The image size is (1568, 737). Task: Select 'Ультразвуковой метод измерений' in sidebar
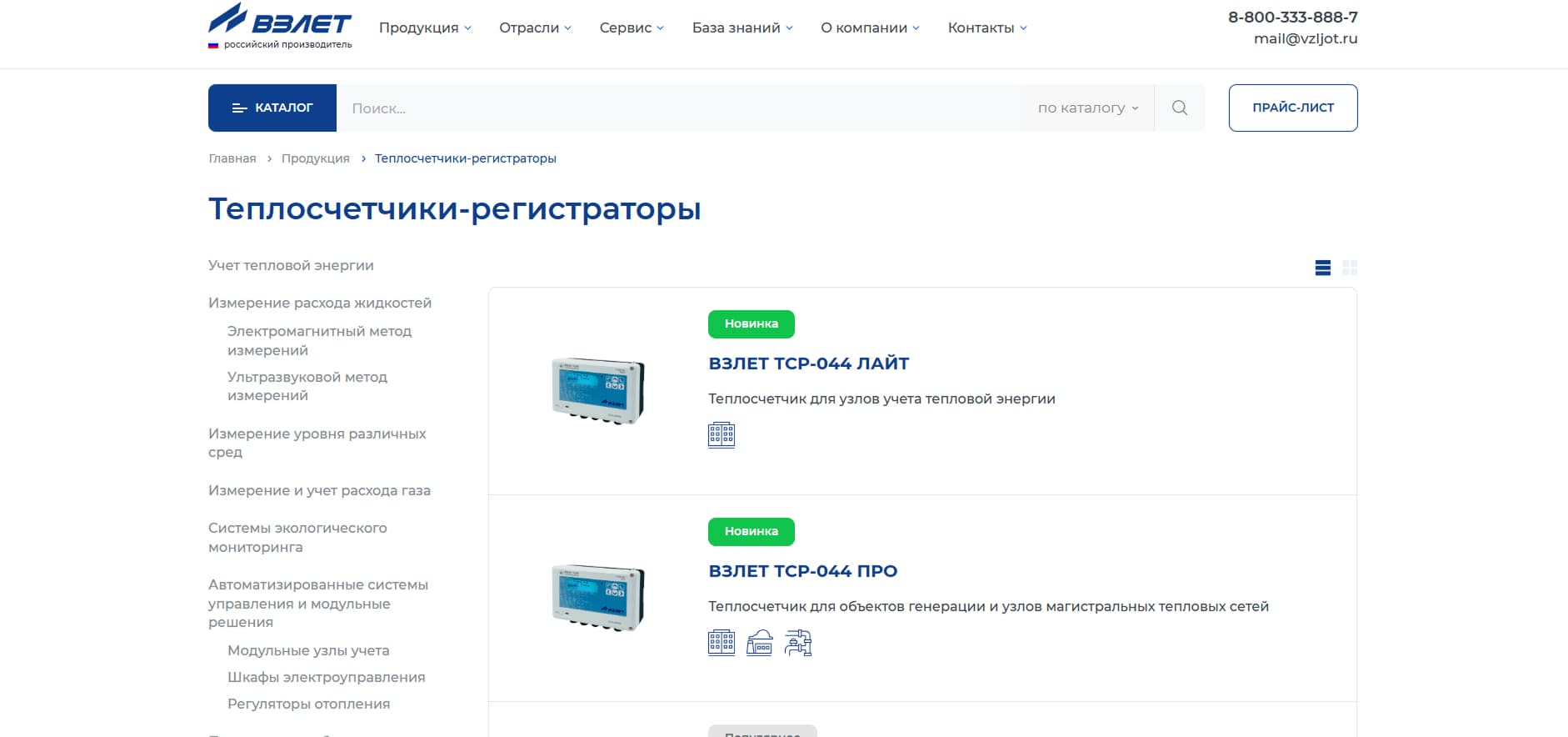(x=307, y=386)
